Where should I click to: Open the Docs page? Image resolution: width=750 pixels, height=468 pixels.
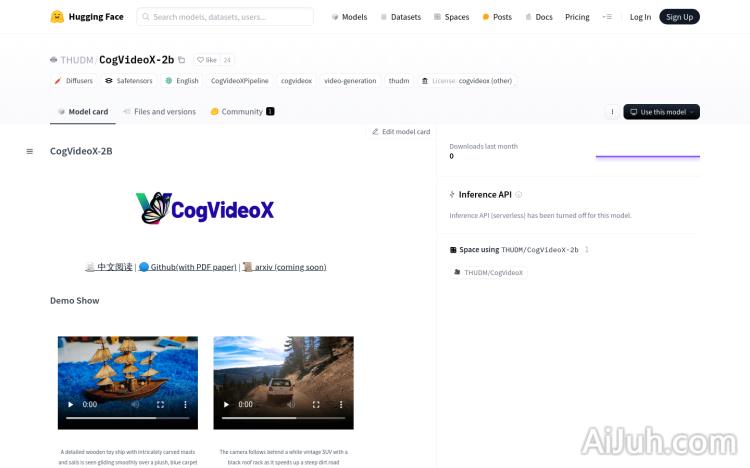click(539, 17)
